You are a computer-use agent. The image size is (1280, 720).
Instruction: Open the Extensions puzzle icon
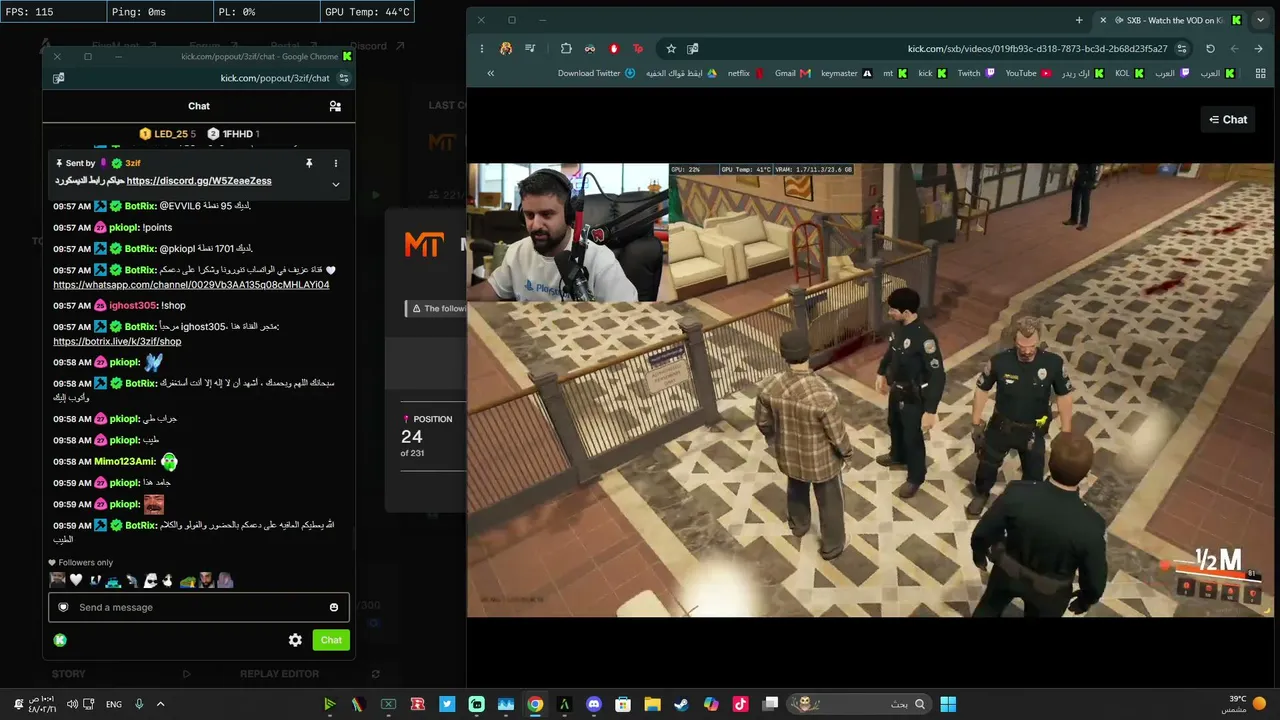point(566,48)
